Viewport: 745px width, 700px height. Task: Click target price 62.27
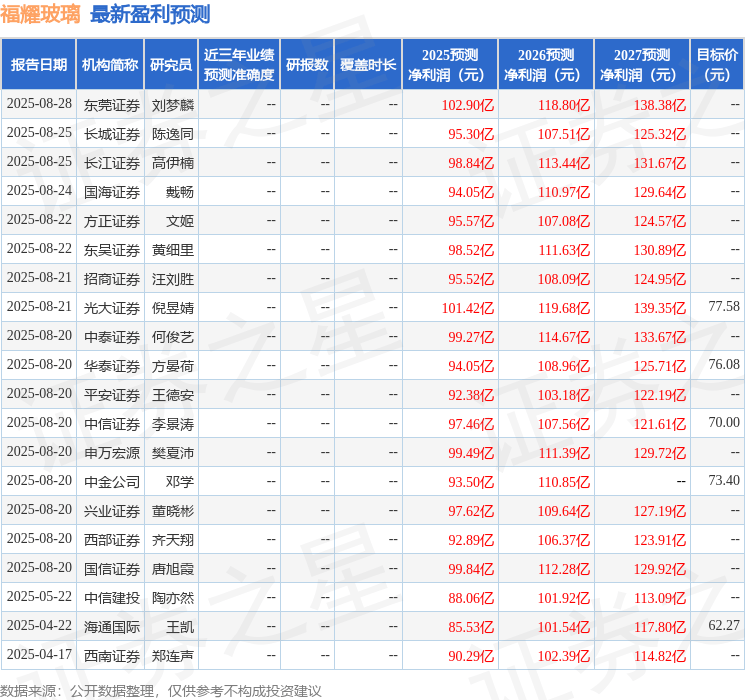coord(723,626)
